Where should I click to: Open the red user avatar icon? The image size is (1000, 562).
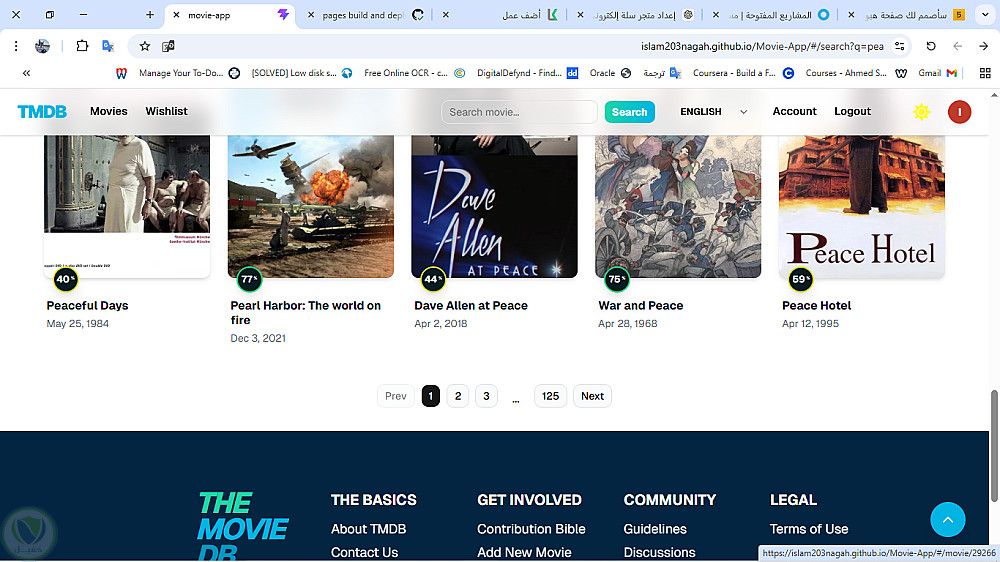tap(959, 112)
